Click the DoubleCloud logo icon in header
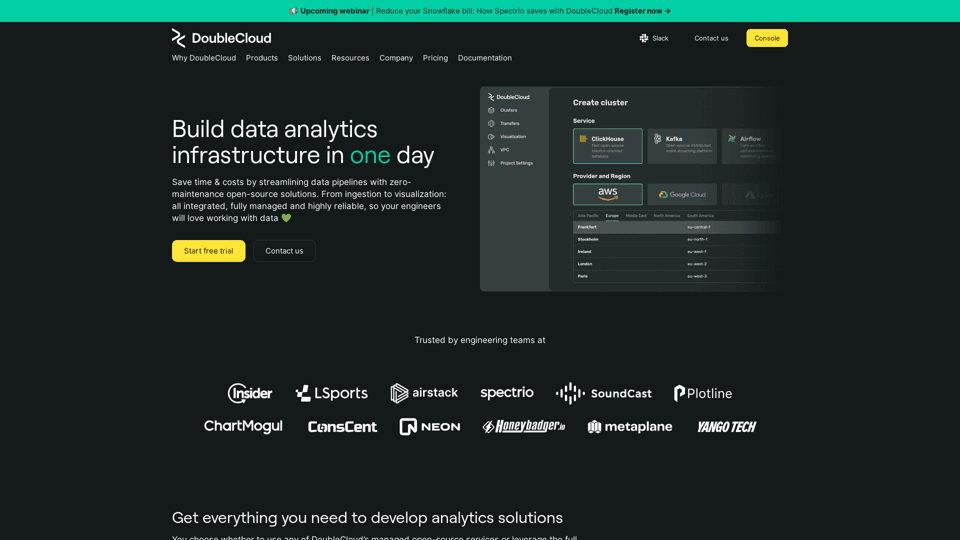 point(178,38)
